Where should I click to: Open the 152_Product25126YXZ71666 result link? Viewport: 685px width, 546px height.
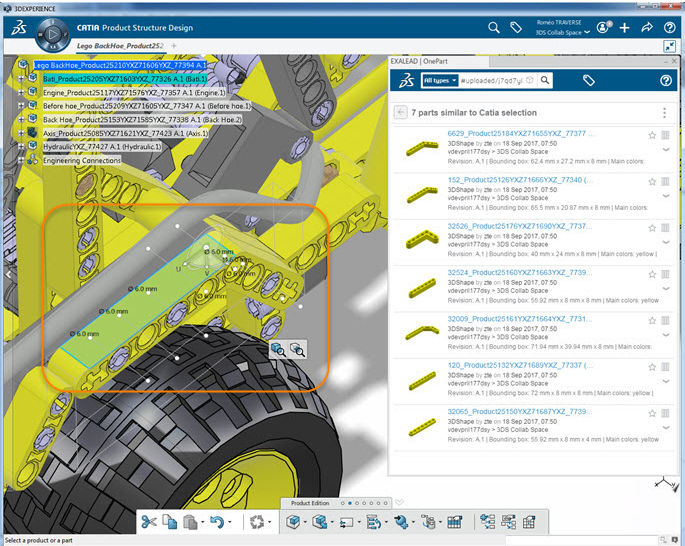519,180
